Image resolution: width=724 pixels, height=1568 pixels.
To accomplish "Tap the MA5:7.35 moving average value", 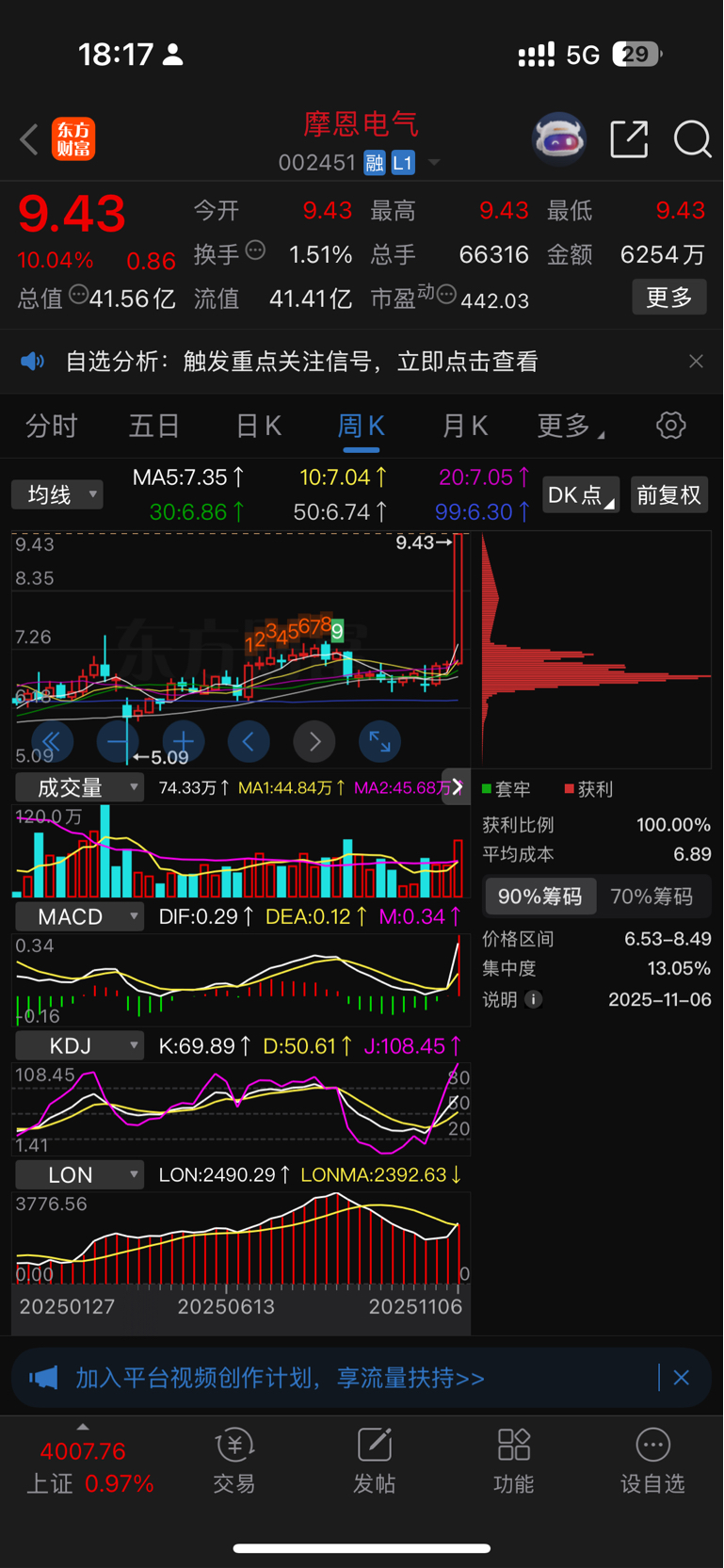I will point(188,477).
